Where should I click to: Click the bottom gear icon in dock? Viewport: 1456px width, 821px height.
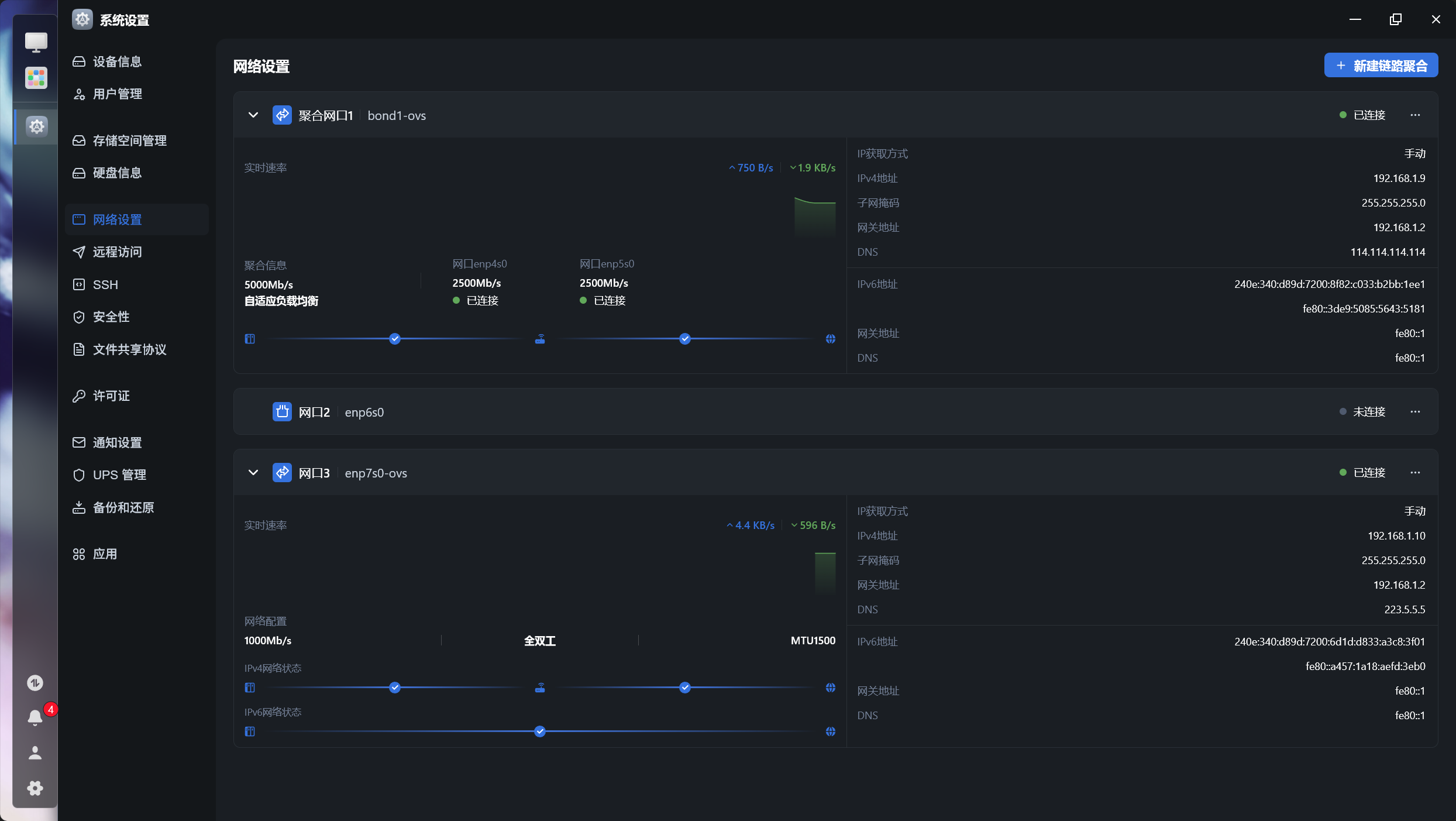point(35,788)
